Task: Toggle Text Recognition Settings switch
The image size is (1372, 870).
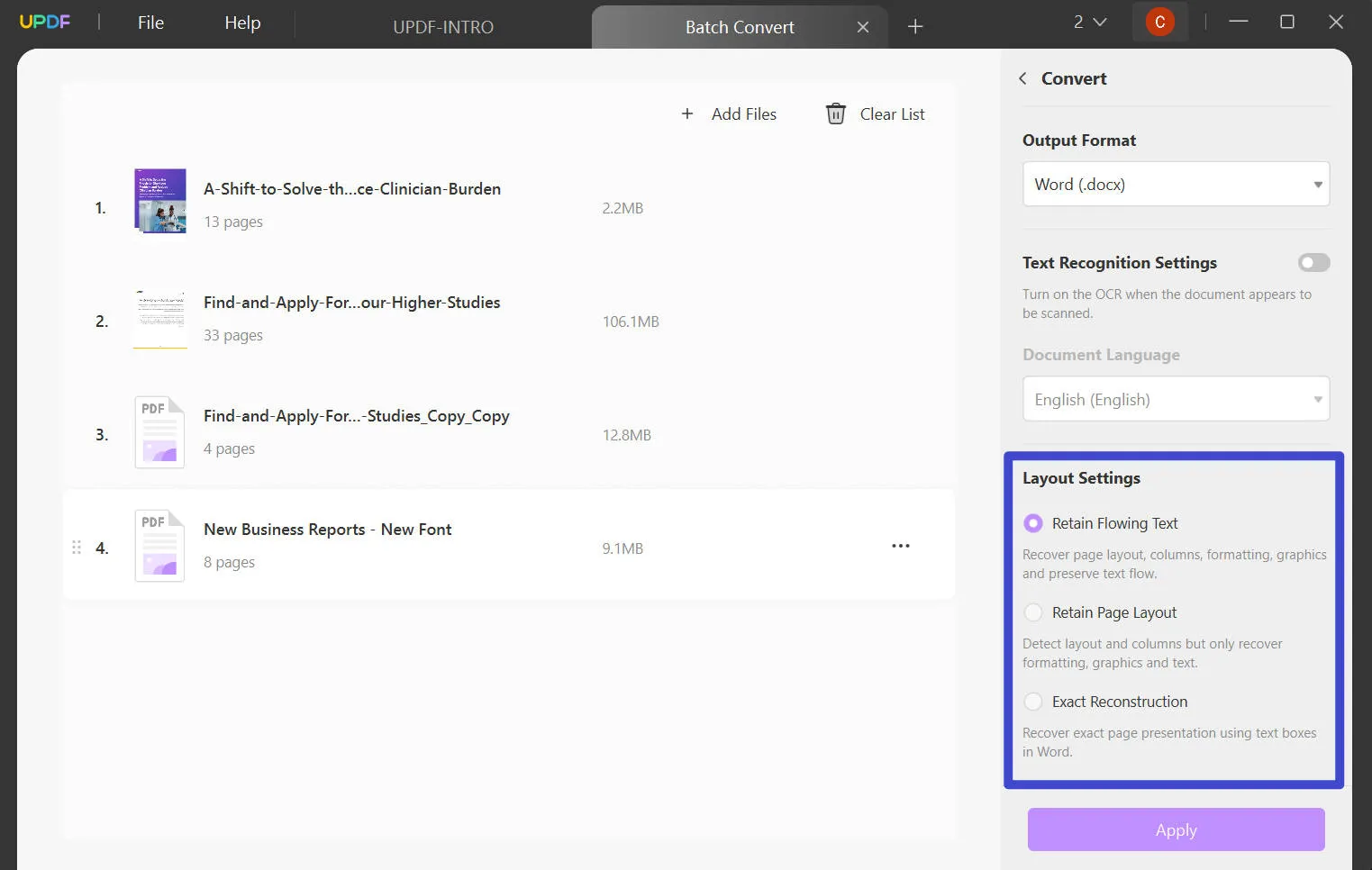Action: point(1313,263)
